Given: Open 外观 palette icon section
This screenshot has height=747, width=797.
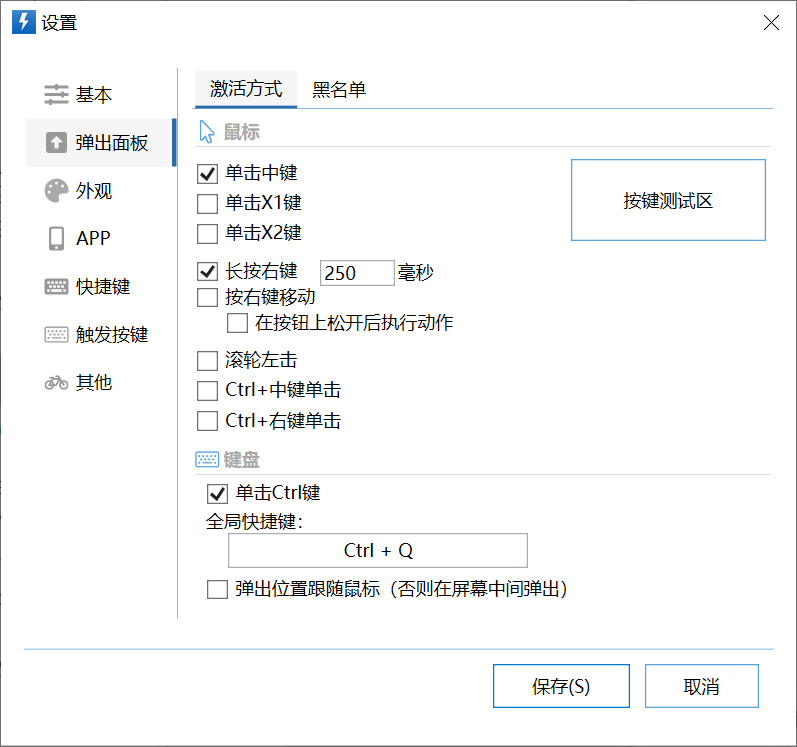Looking at the screenshot, I should [x=56, y=191].
